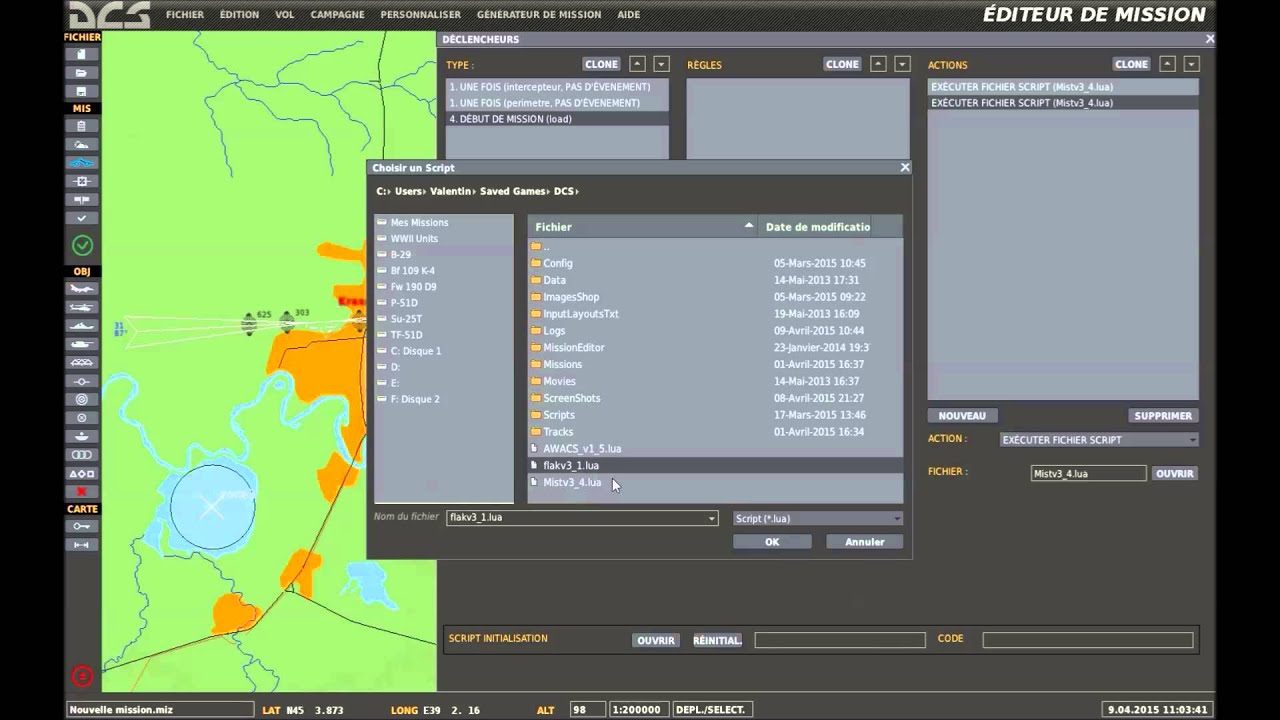Screen dimensions: 1280x720
Task: Select the AWACS_v1_5.lua file row
Action: pos(715,449)
